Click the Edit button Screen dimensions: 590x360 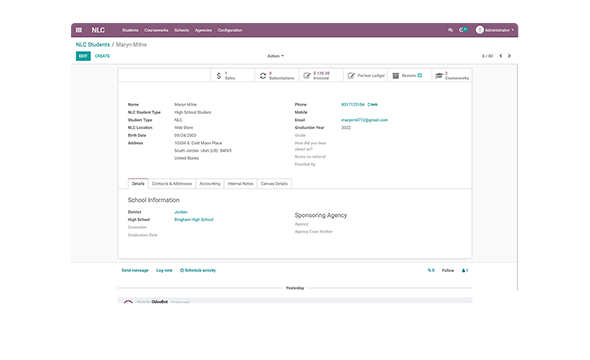click(83, 56)
